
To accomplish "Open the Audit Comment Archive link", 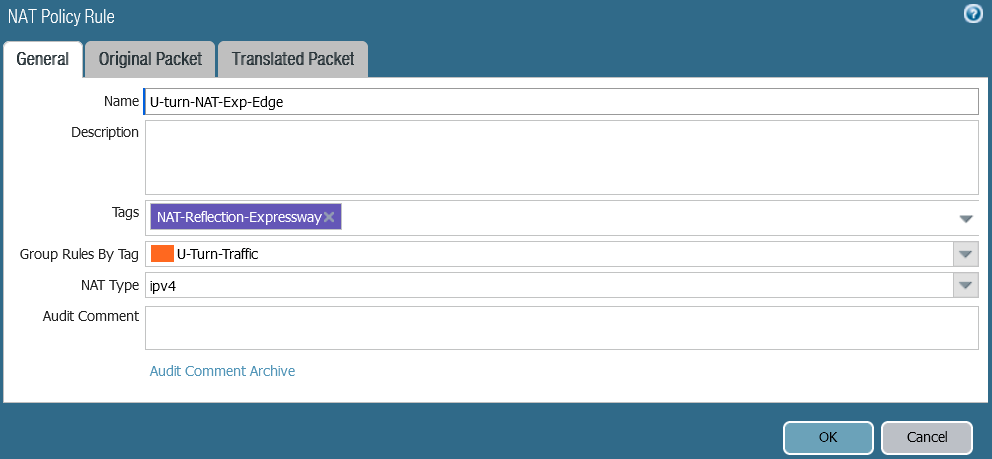I will (x=222, y=371).
